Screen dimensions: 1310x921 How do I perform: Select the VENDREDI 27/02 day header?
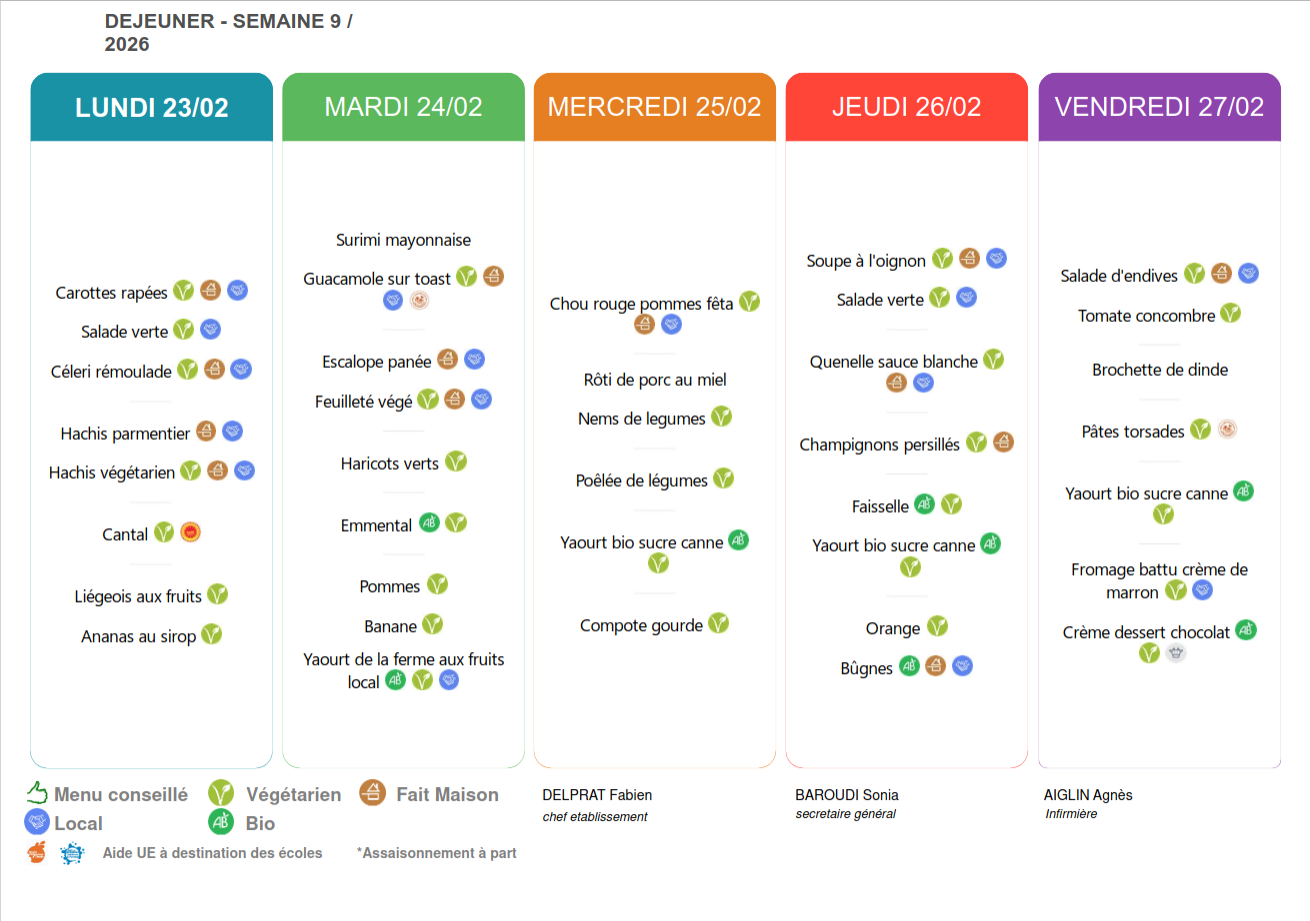[1160, 107]
